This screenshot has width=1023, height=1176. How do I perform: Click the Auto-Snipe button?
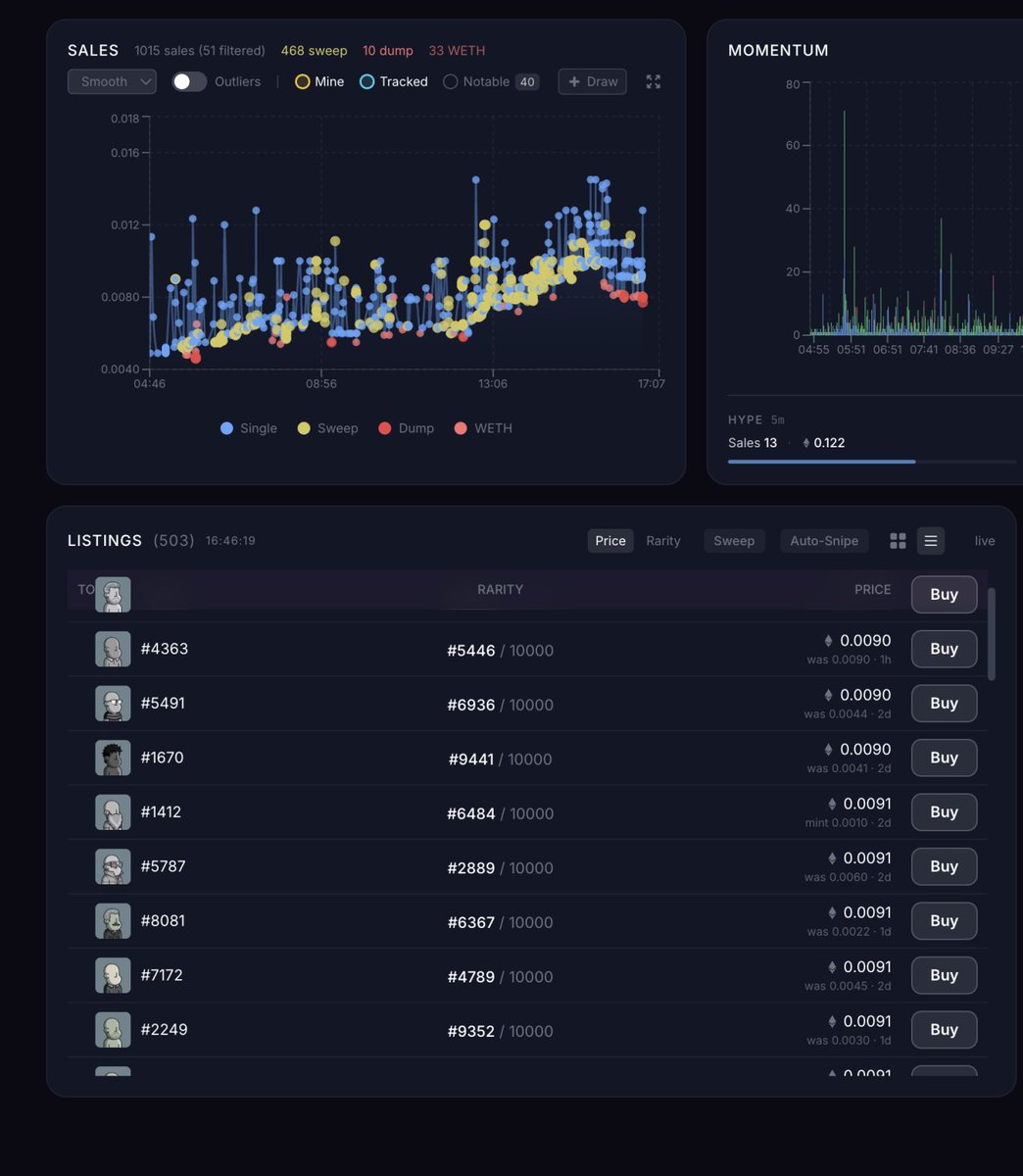point(824,540)
